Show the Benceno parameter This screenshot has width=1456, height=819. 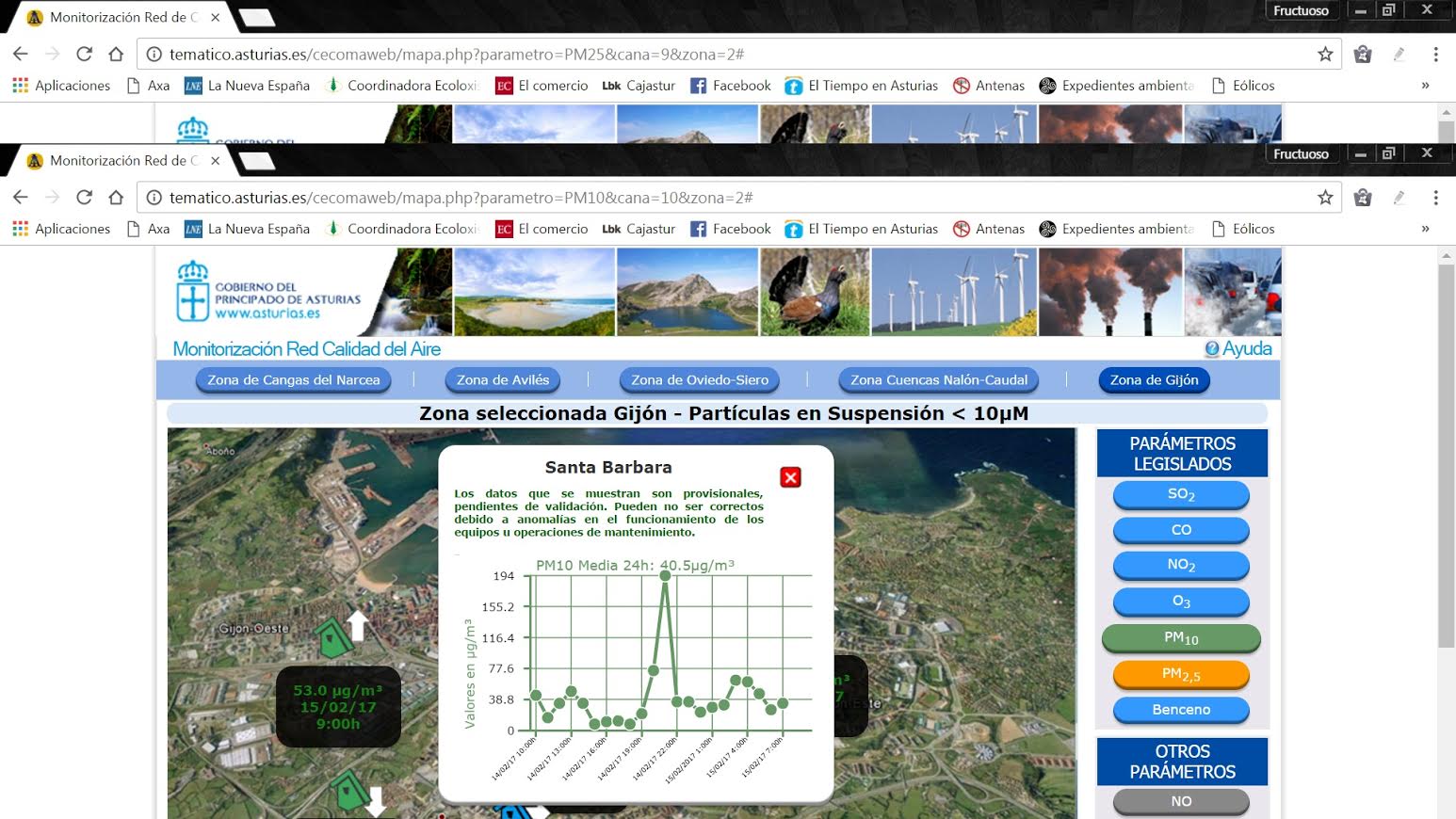tap(1181, 710)
